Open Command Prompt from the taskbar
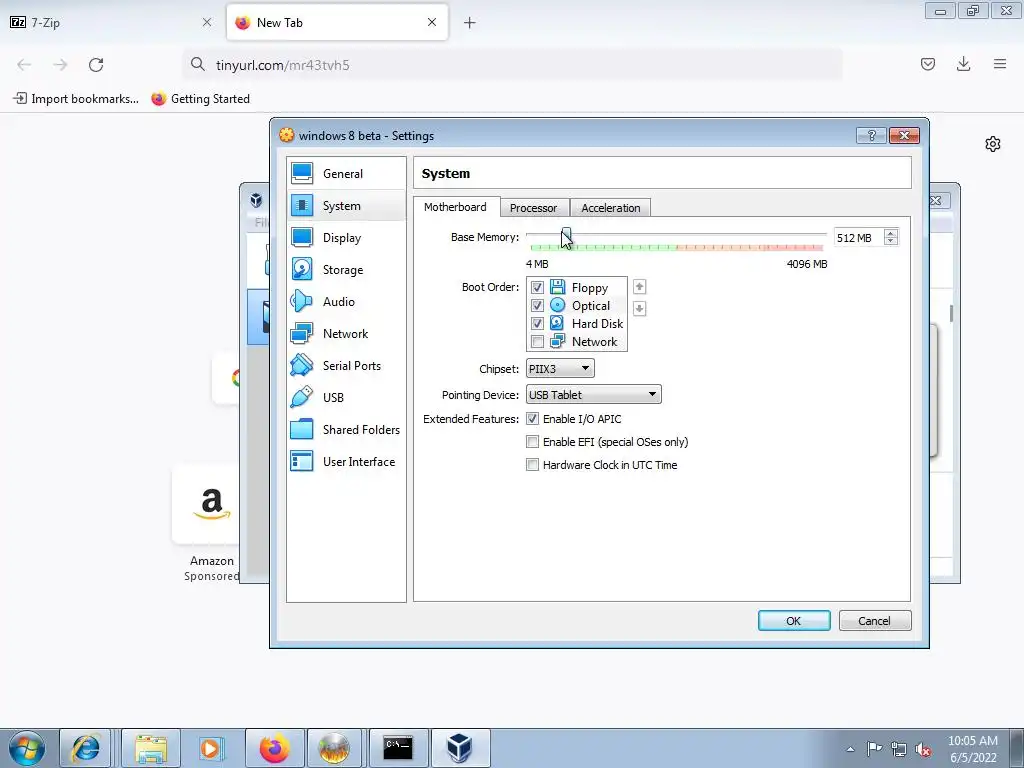Screen dimensions: 1024x768 (398, 748)
